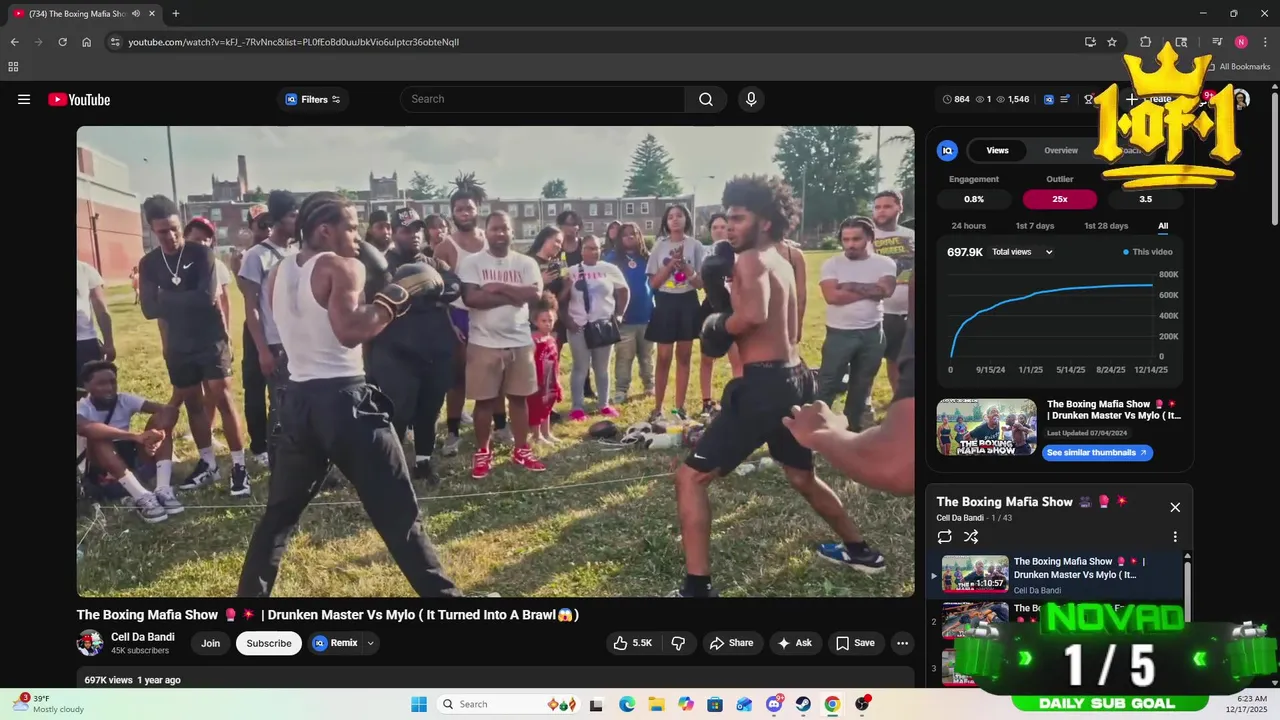Open the vidIQ list icon in the top bar
This screenshot has height=720, width=1280.
click(x=1065, y=99)
